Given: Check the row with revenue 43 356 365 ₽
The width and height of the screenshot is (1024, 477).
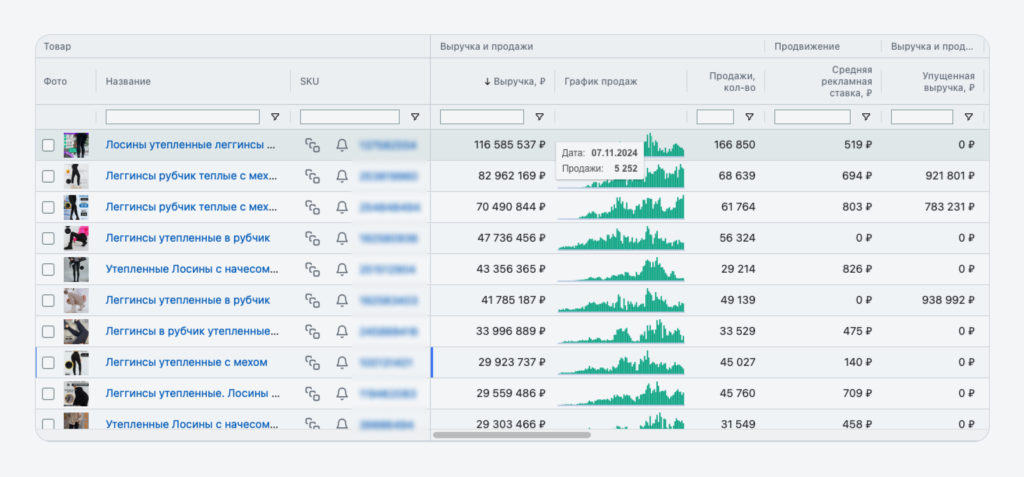Looking at the screenshot, I should [x=48, y=269].
